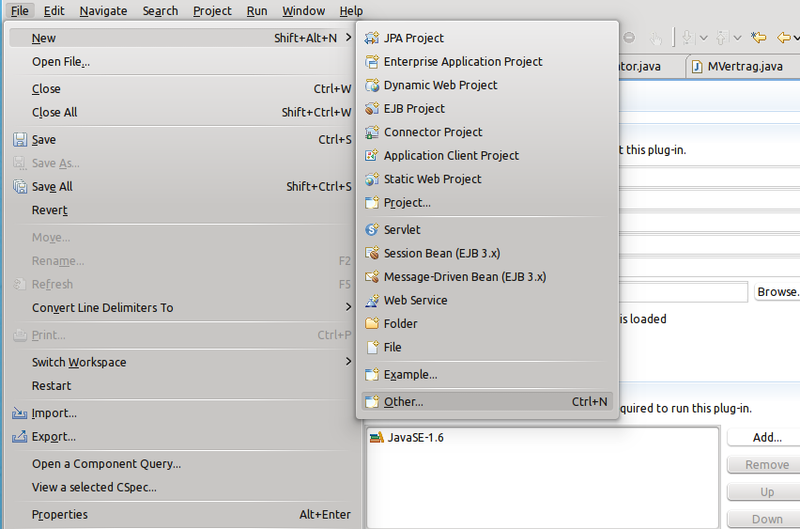
Task: Click the Save All icon
Action: (20, 187)
